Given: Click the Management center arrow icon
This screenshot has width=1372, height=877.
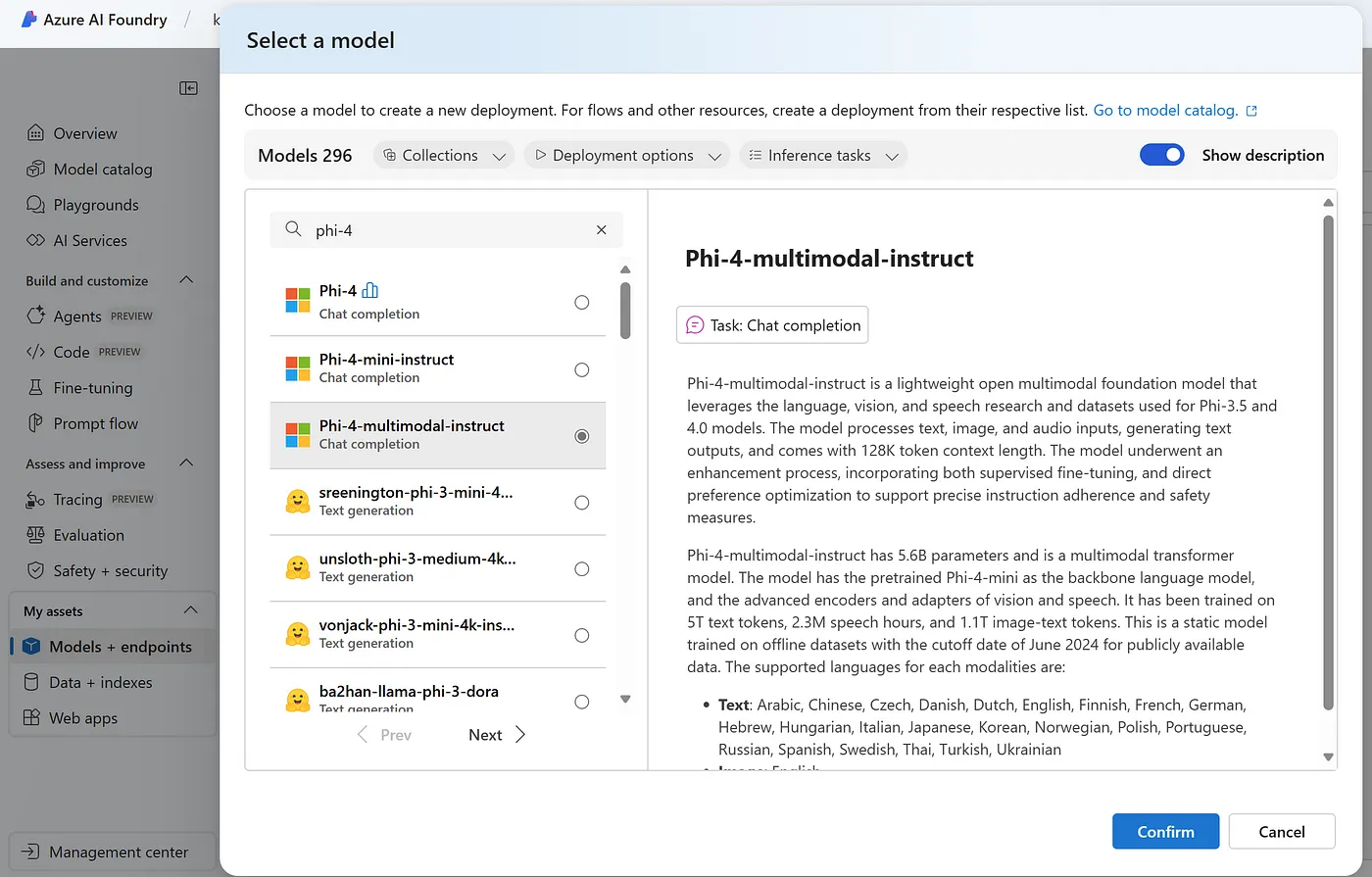Looking at the screenshot, I should tap(31, 853).
